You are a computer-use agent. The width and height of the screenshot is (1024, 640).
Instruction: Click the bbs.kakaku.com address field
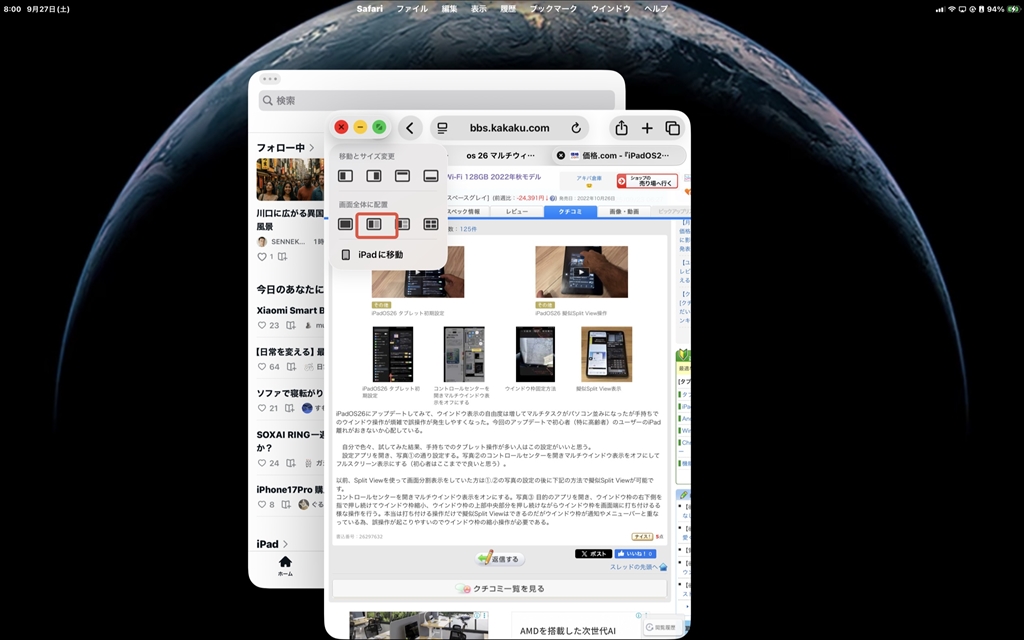coord(509,128)
